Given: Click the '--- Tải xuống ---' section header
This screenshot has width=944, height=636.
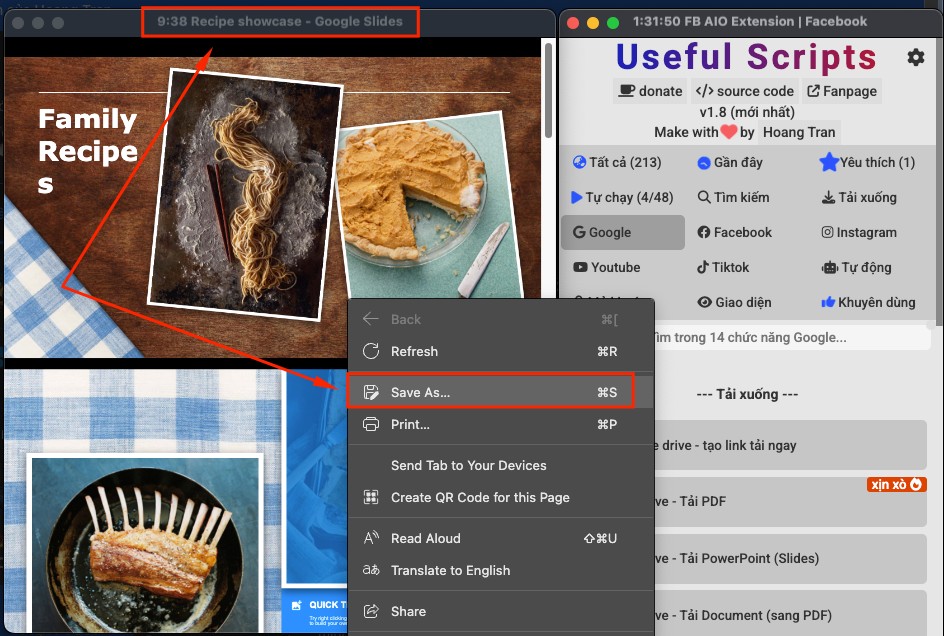Looking at the screenshot, I should tap(747, 394).
